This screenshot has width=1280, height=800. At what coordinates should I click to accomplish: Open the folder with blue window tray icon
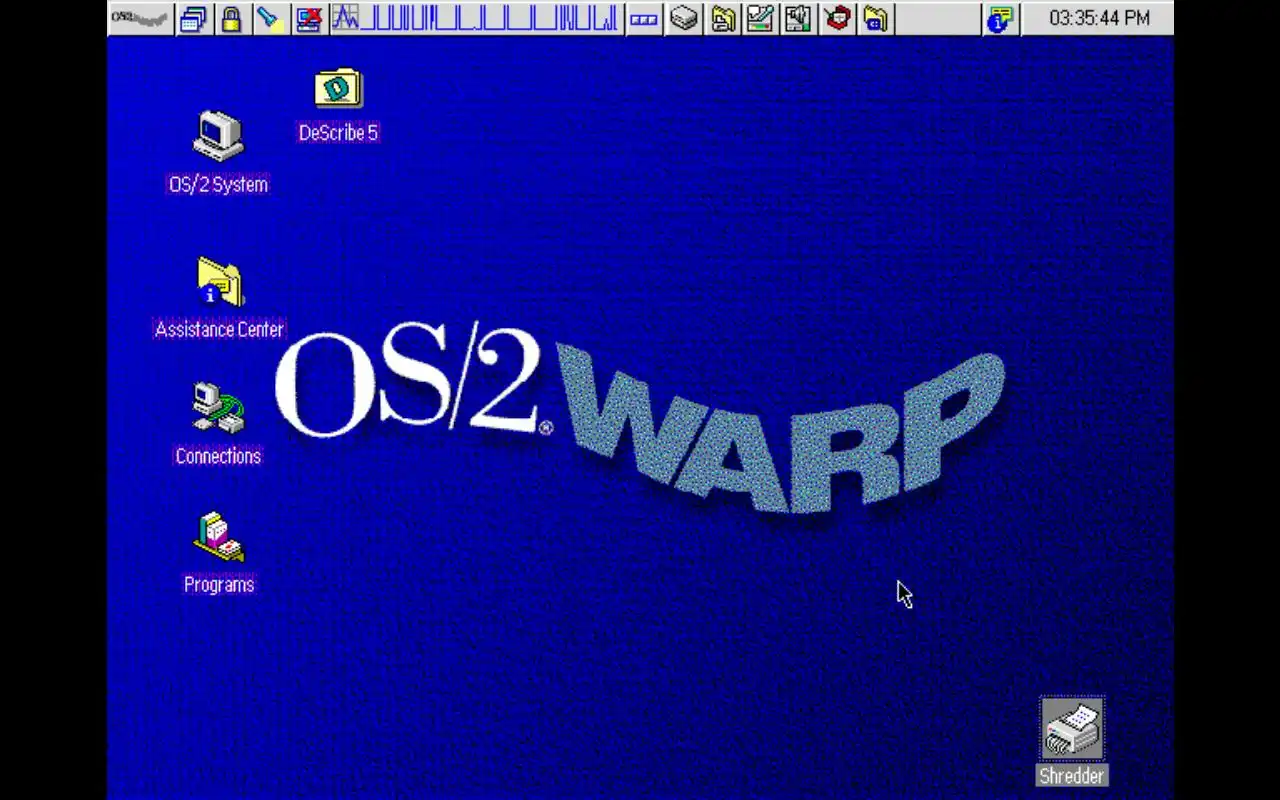[x=875, y=18]
